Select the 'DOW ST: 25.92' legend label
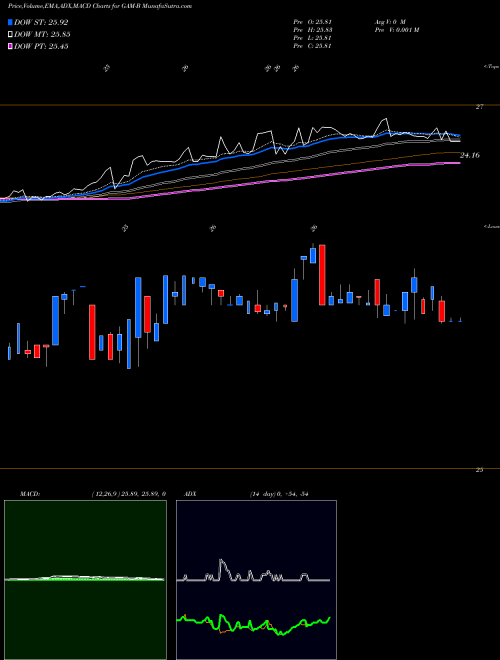The width and height of the screenshot is (500, 660). (41, 22)
